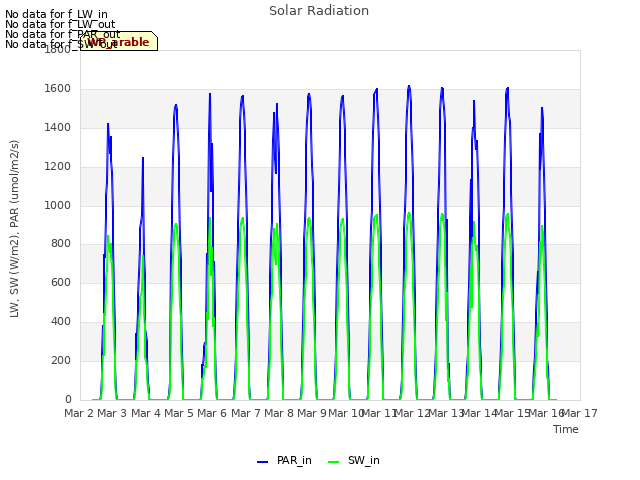Viewport: 640px width, 480px height.
Task: Click the 200 y-axis tick label
Action: click(x=61, y=360)
